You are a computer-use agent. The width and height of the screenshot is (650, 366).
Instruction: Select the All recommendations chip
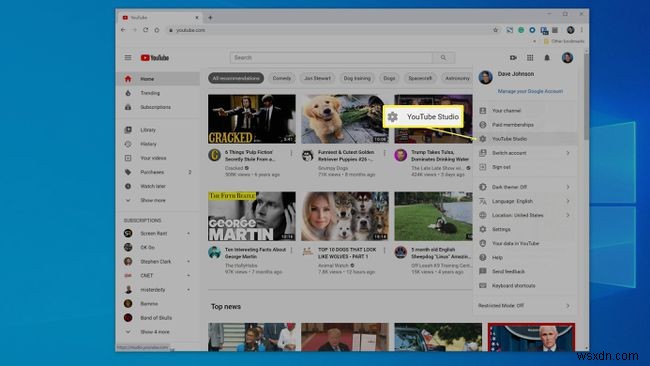coord(236,78)
